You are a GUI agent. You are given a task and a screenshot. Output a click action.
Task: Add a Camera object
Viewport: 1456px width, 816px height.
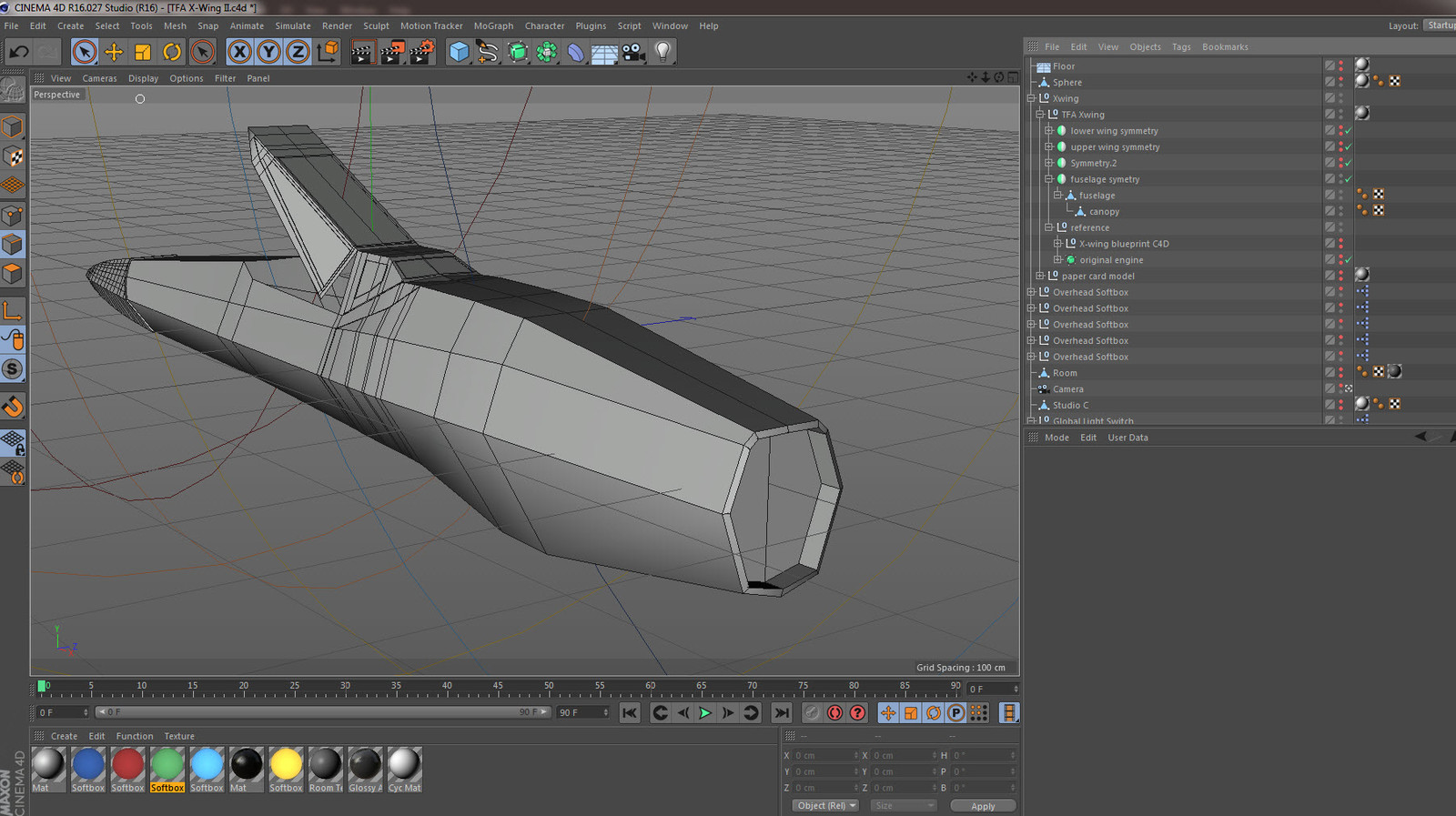[x=634, y=52]
